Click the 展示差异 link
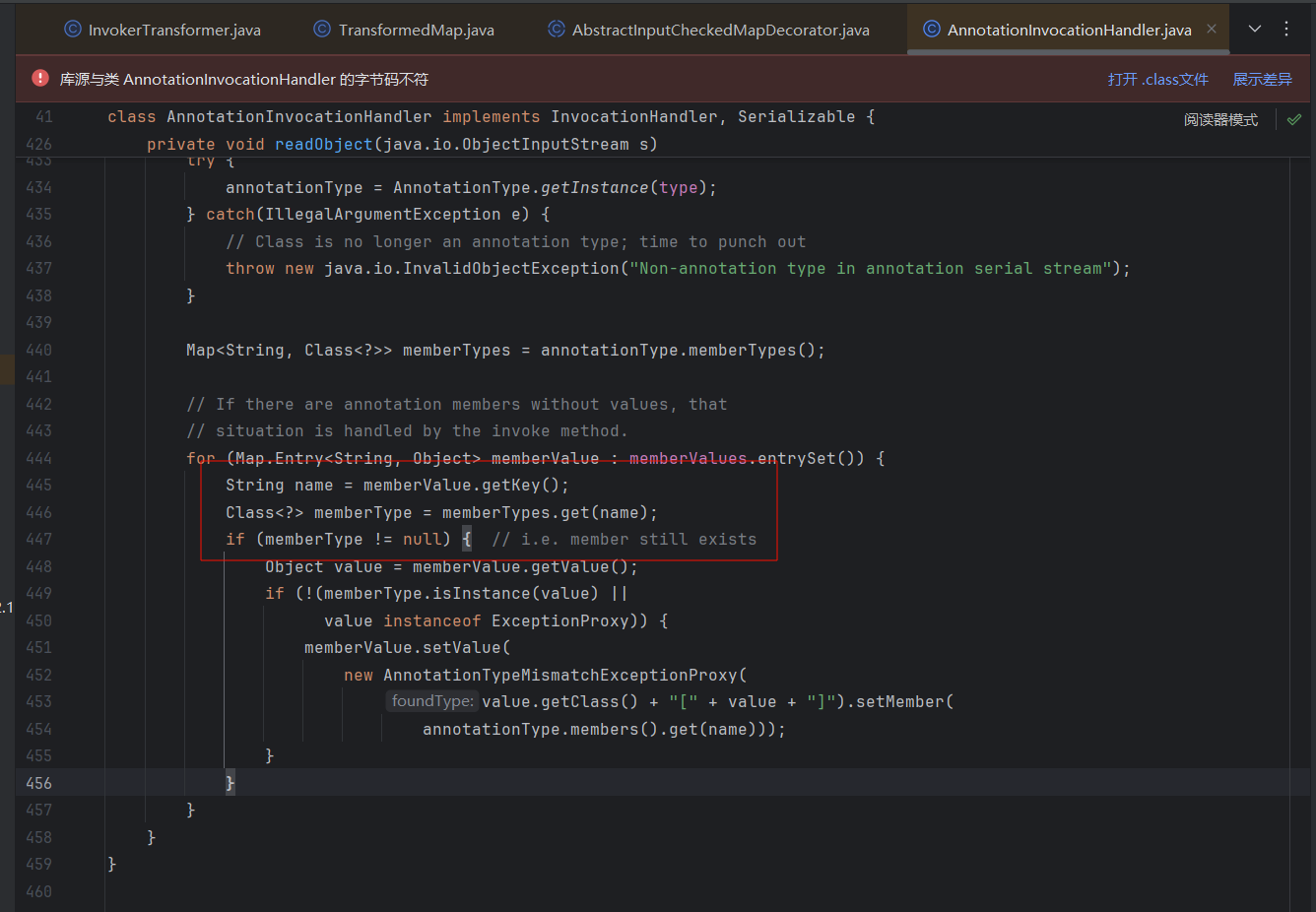Screen dimensions: 1316x912 click(x=1262, y=79)
